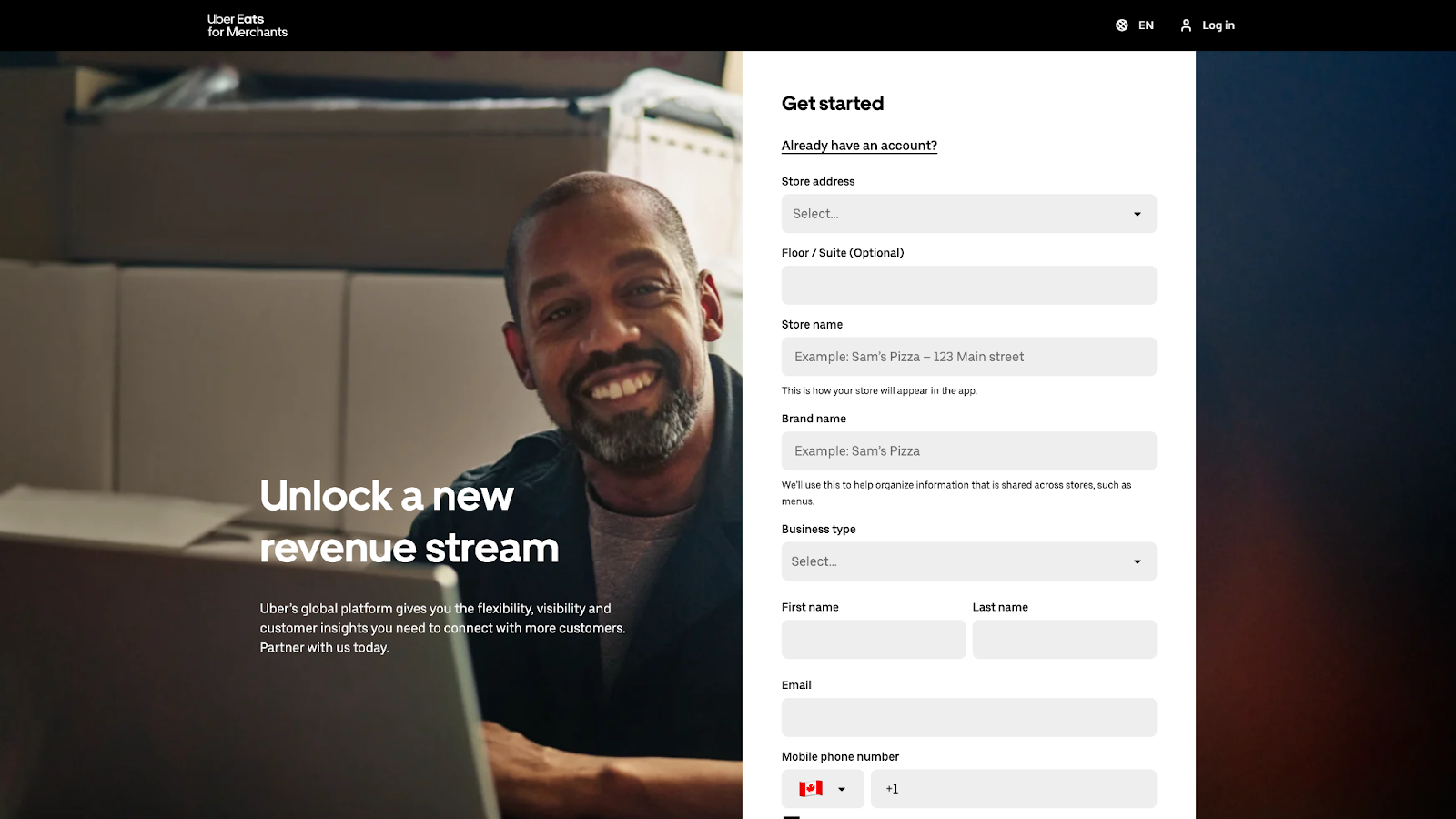The image size is (1456, 819).
Task: Click the mobile phone number +1 field
Action: [x=1013, y=788]
